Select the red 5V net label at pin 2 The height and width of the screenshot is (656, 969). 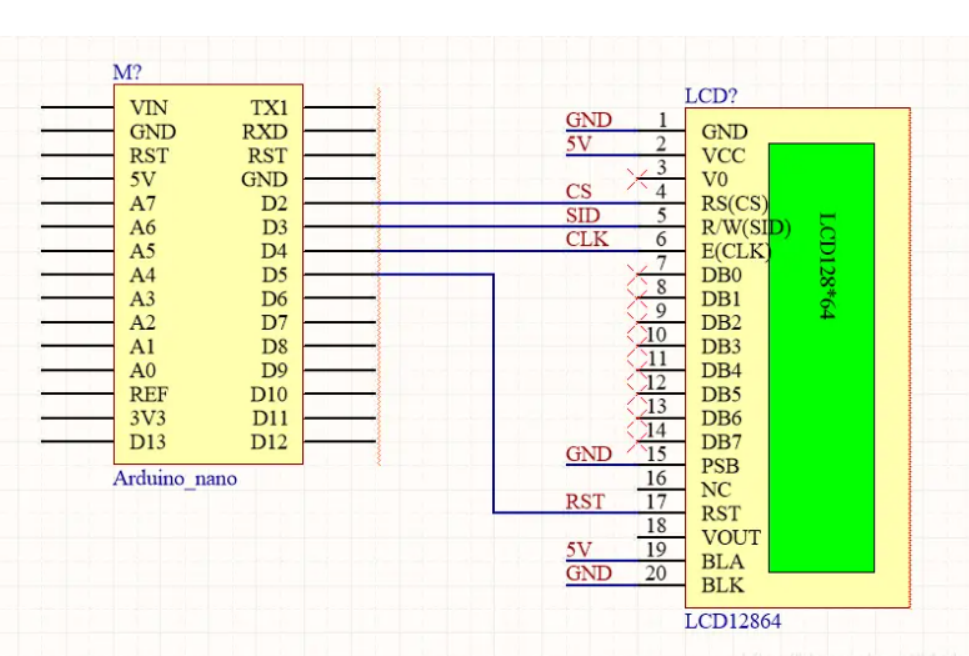pos(578,144)
